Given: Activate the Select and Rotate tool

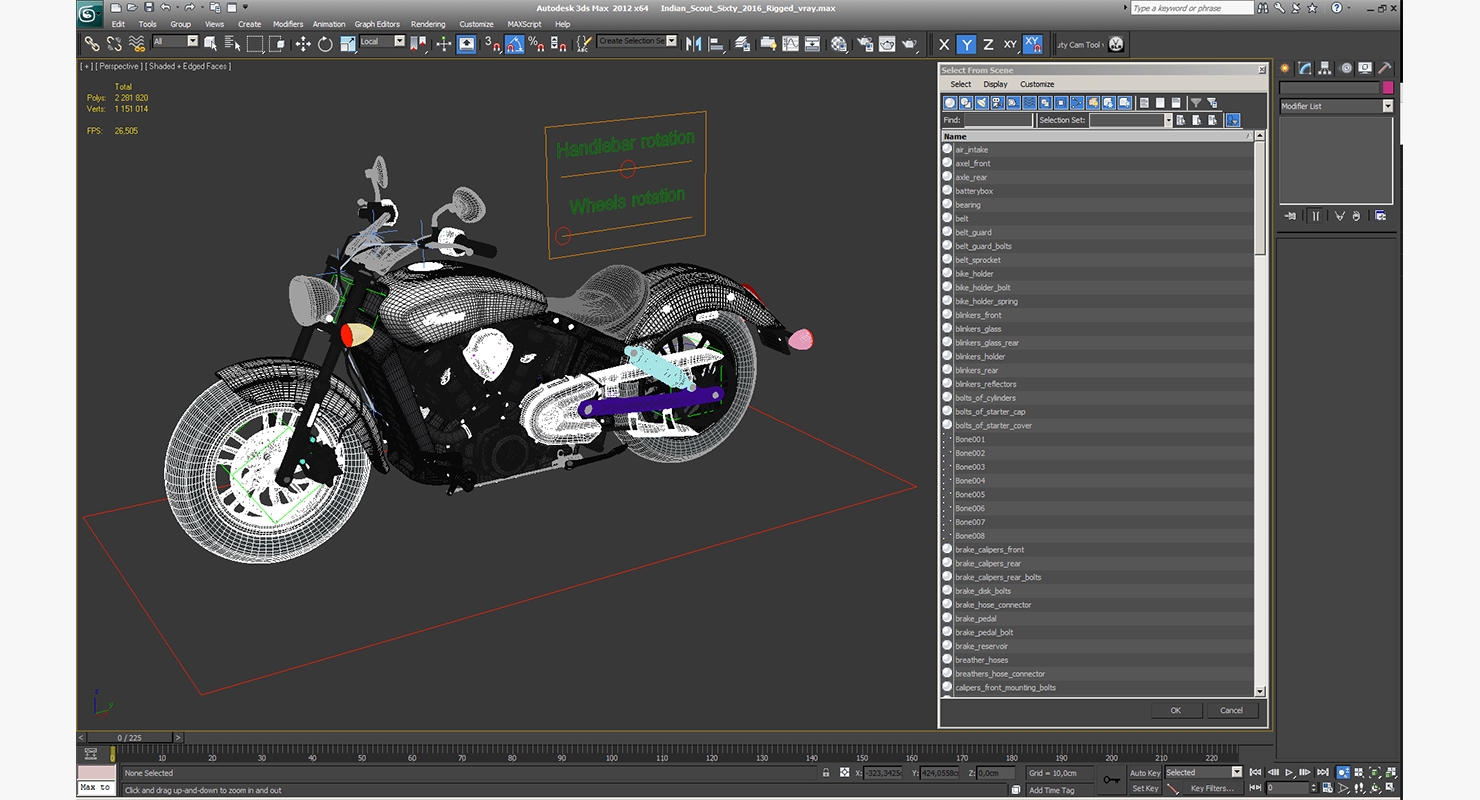Looking at the screenshot, I should tap(325, 44).
